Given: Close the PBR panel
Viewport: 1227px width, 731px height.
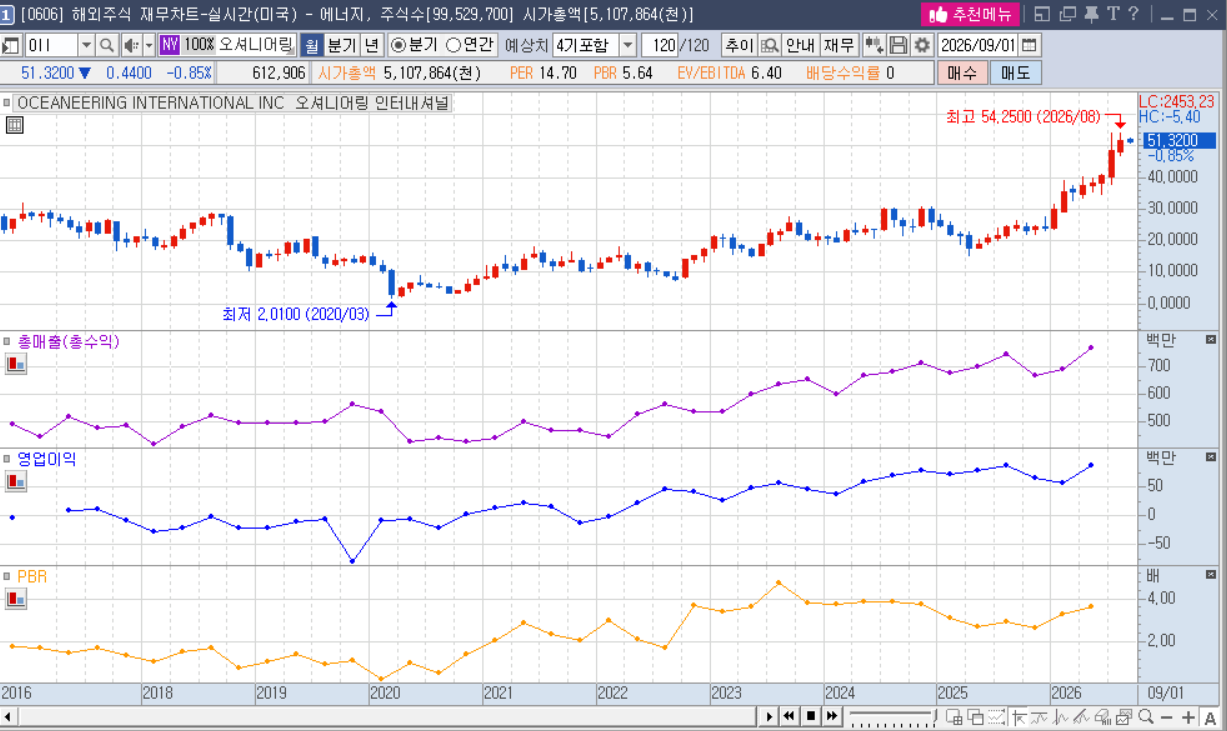Looking at the screenshot, I should coord(1211,575).
